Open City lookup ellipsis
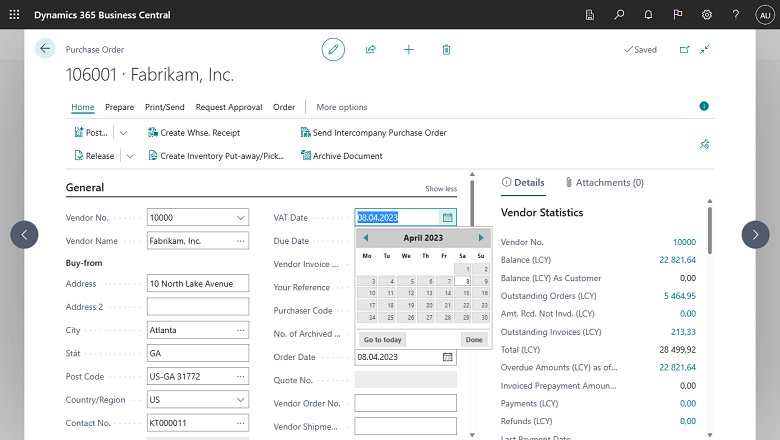Screen dimensions: 780x440 click(x=240, y=330)
